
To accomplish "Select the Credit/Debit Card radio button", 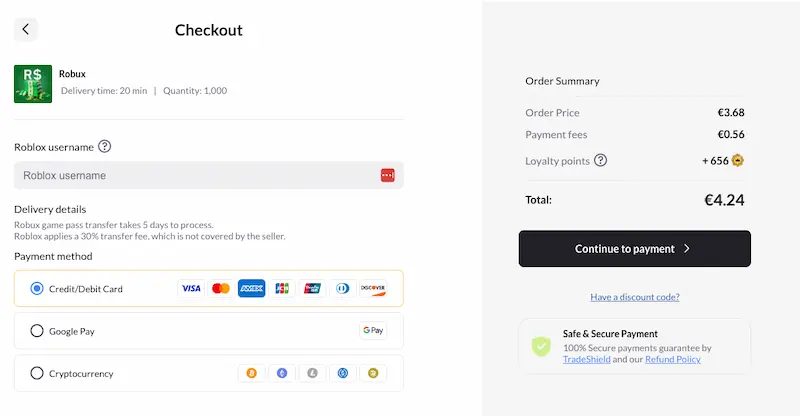I will (37, 289).
